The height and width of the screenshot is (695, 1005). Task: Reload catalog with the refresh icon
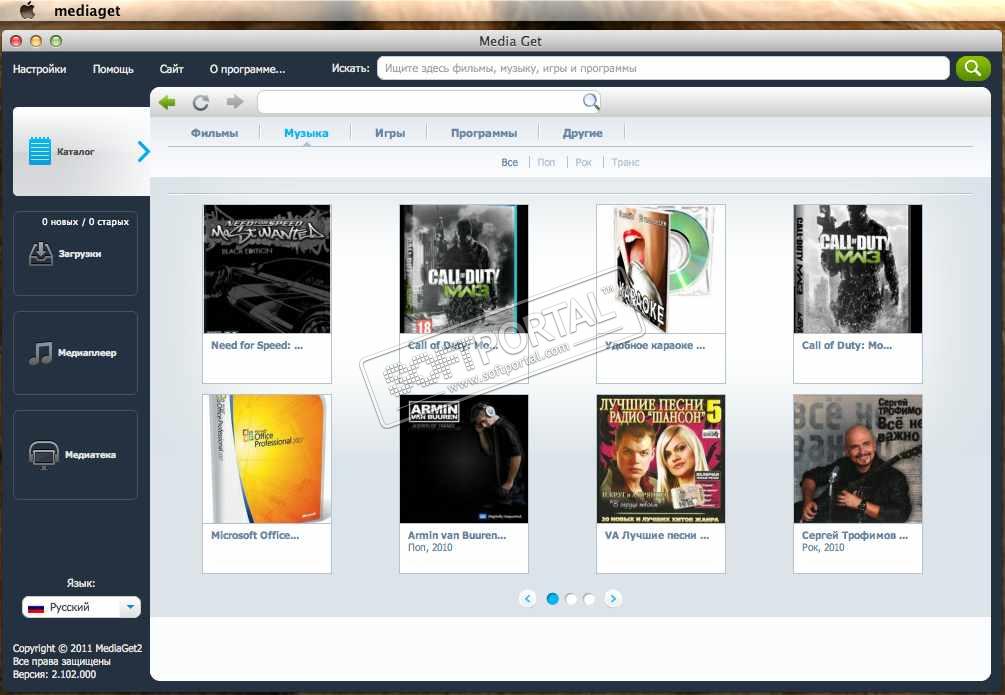pos(201,102)
